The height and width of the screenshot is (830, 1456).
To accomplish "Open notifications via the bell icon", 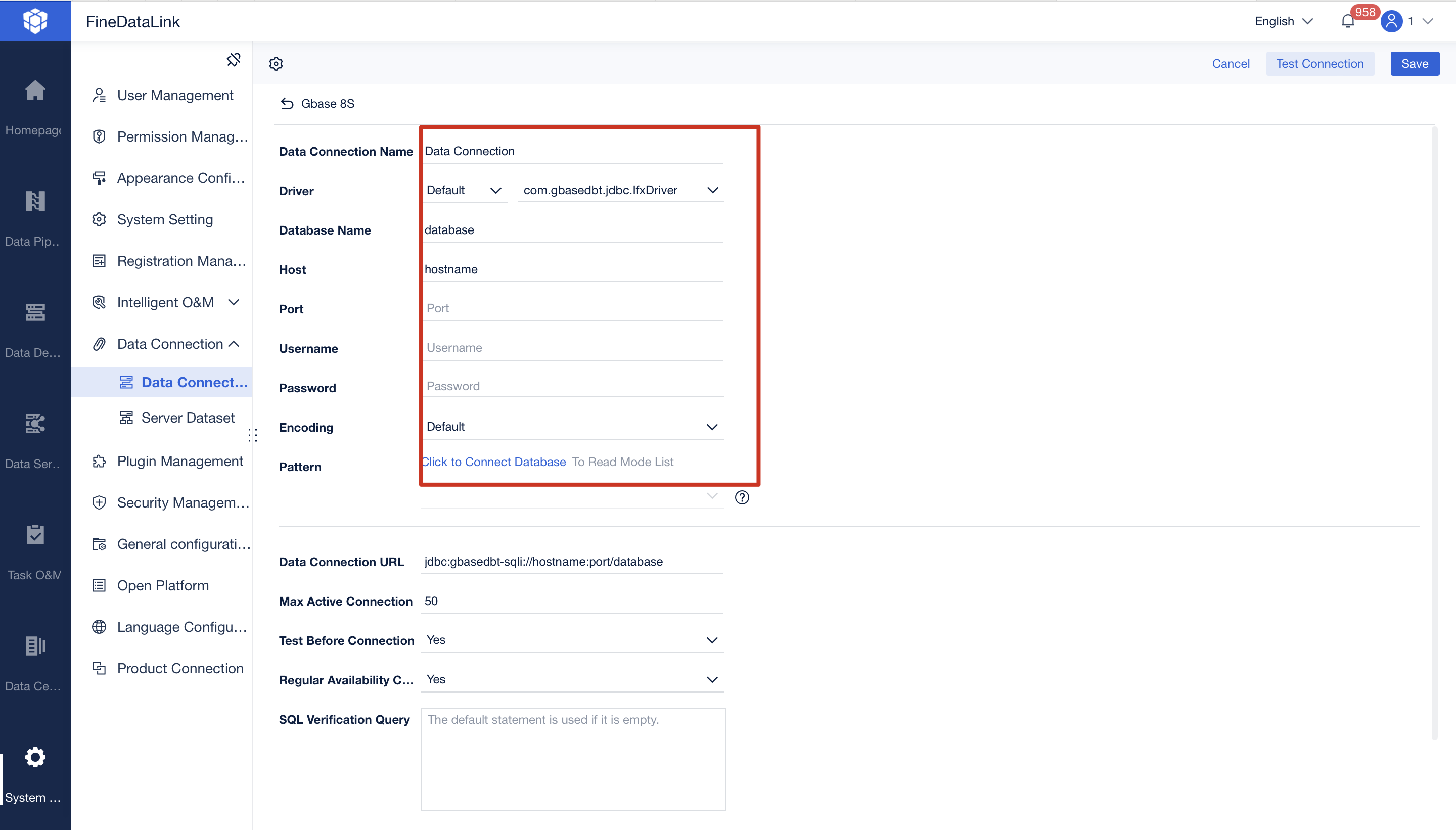I will tap(1347, 21).
